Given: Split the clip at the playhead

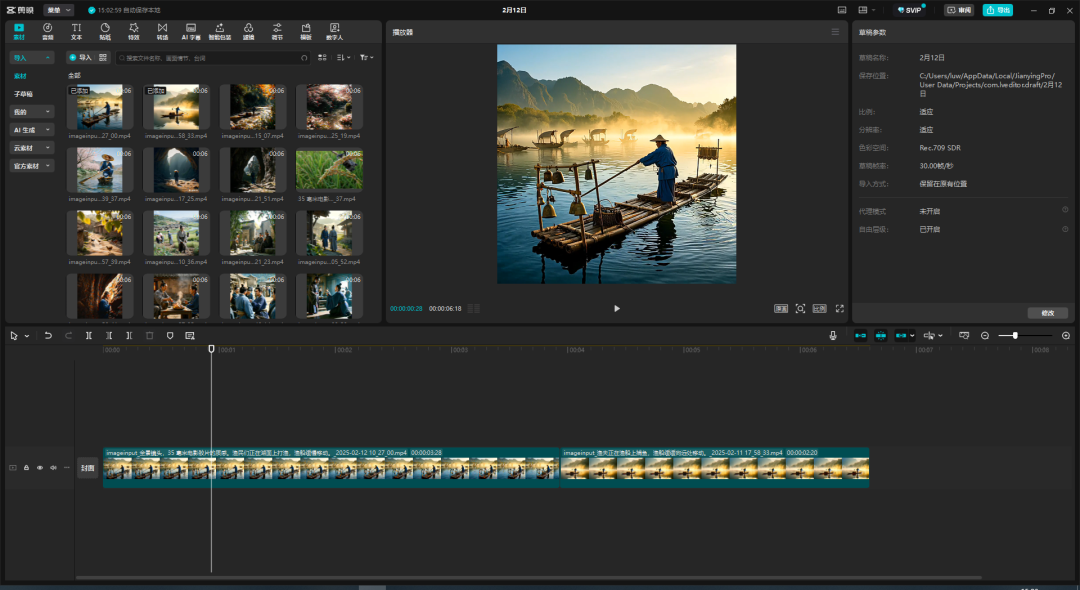Looking at the screenshot, I should [x=88, y=335].
